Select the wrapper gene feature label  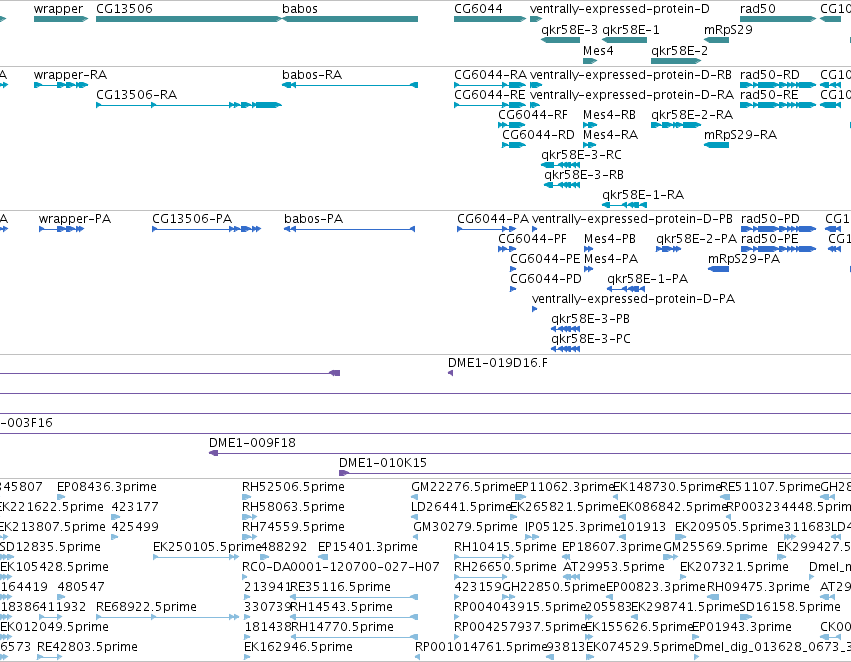58,9
